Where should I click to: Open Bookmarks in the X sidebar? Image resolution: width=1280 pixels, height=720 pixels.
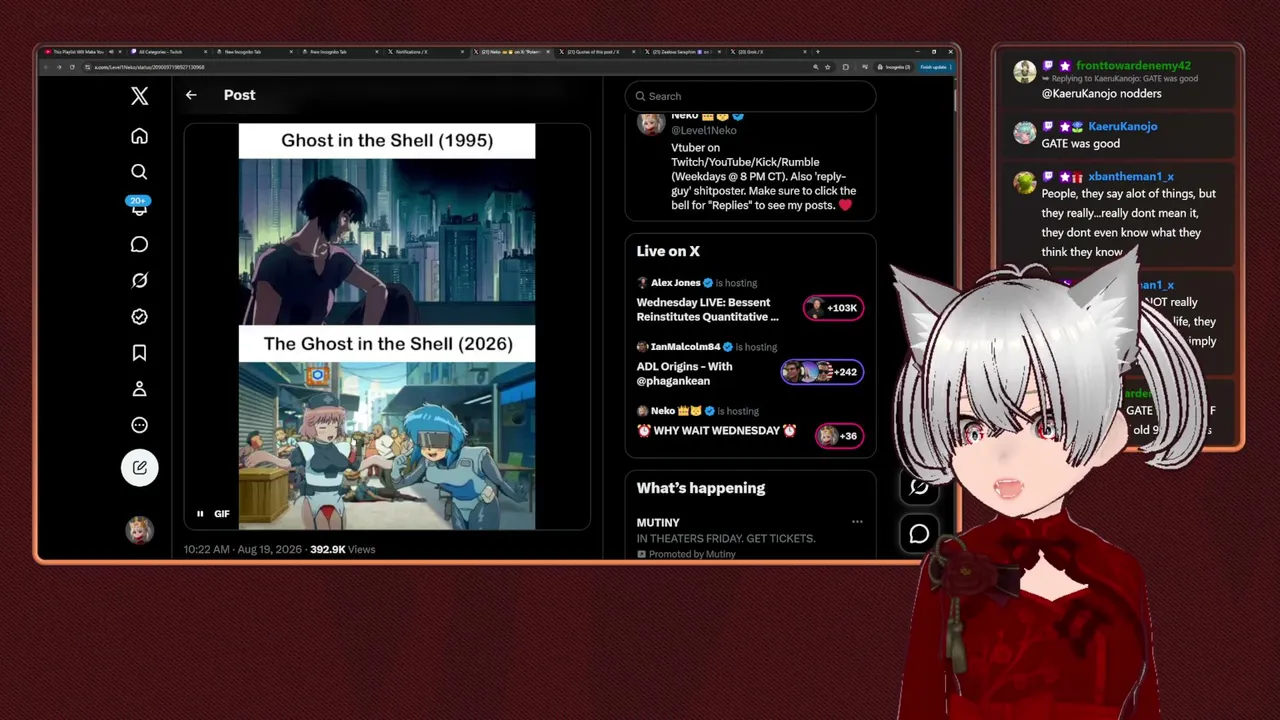[x=139, y=352]
